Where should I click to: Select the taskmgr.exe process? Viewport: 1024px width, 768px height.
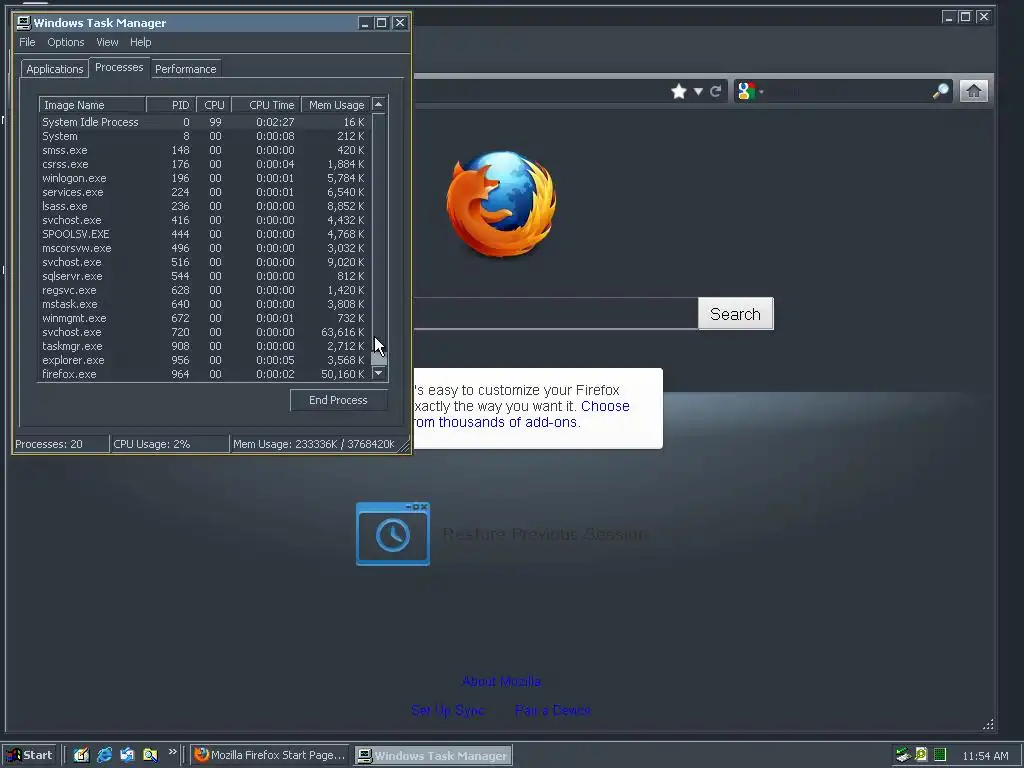[204, 346]
